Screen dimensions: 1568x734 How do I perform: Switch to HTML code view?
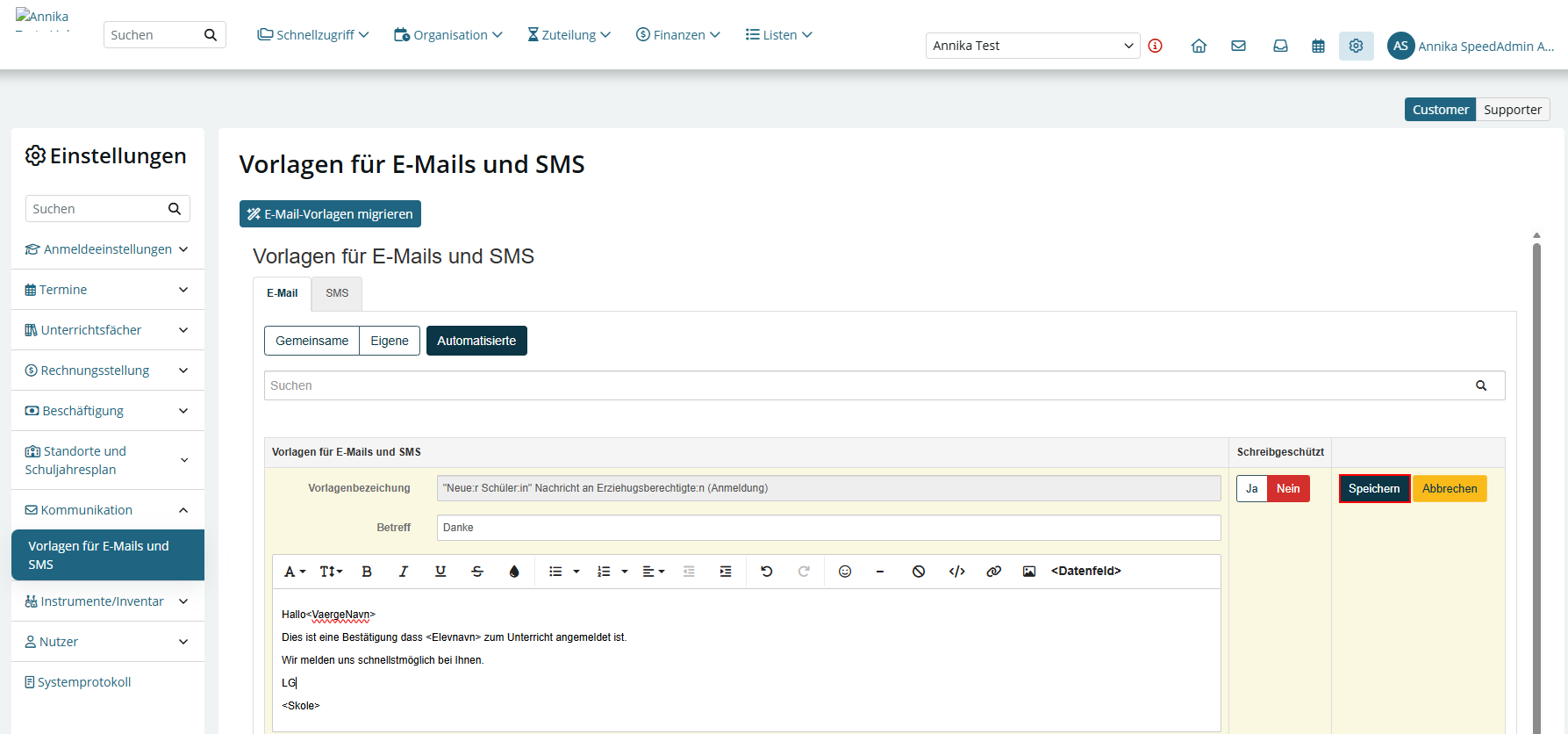[x=957, y=572]
